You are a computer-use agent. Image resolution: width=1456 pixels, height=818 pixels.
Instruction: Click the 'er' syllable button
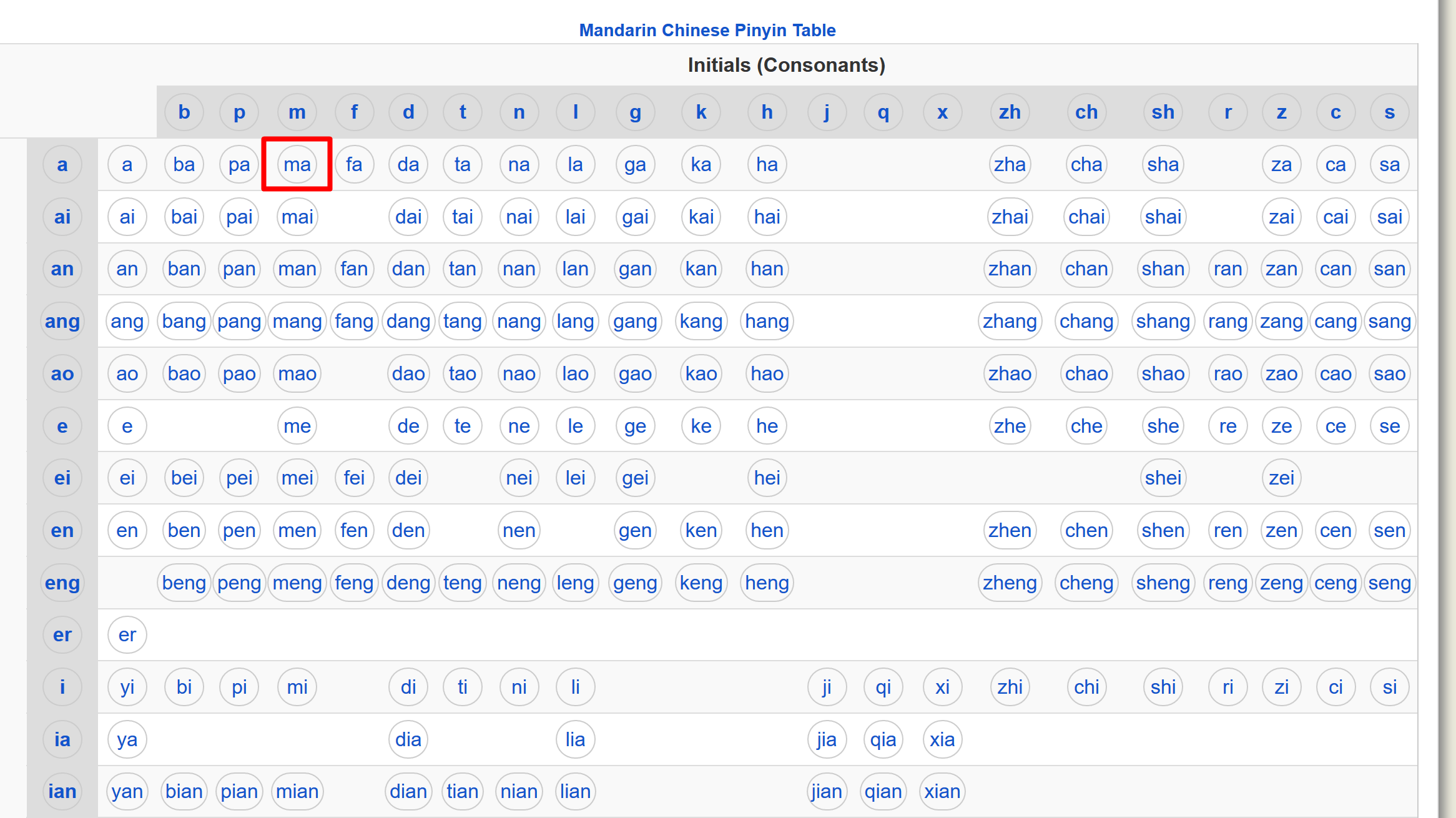coord(127,634)
